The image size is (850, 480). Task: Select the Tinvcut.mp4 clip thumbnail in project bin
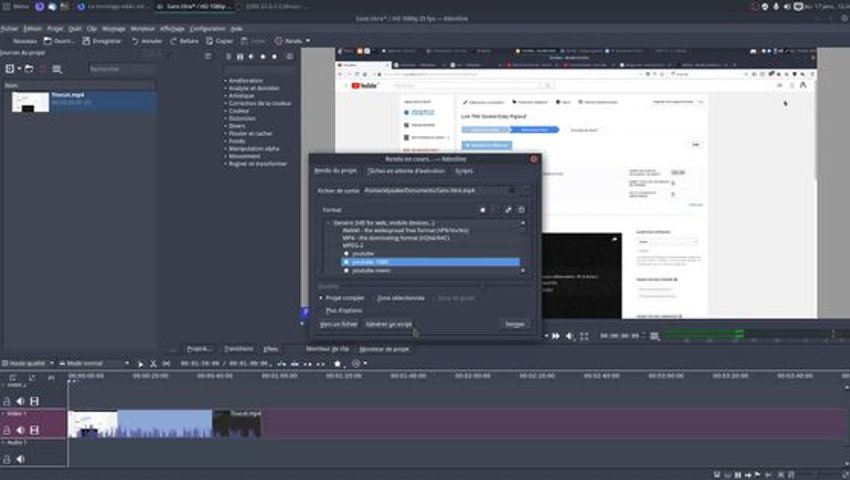30,102
